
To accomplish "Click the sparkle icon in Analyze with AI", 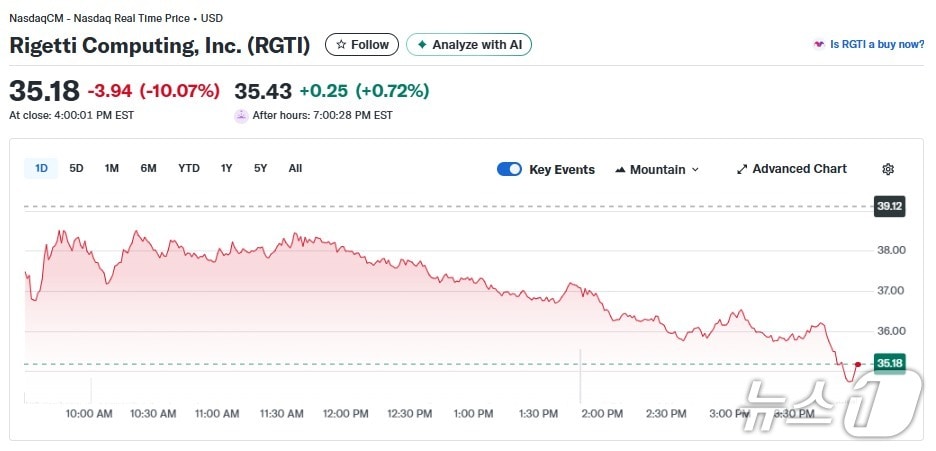I will pos(422,45).
